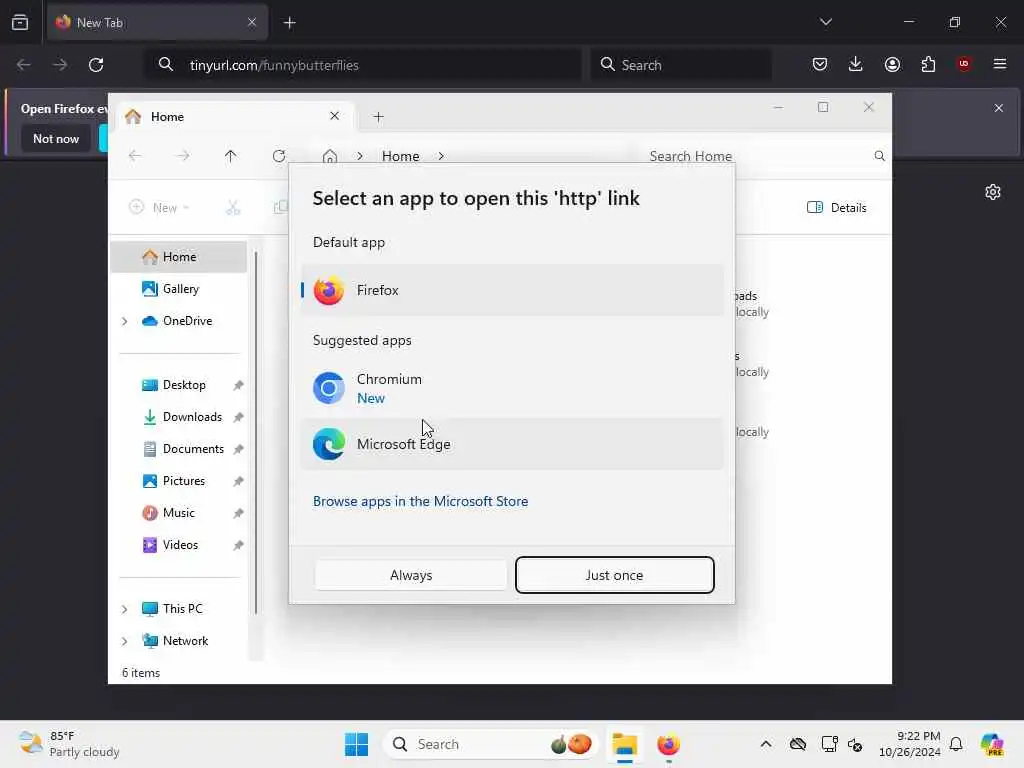Screen dimensions: 1024x768
Task: Open OneDrive in the navigation pane
Action: [x=179, y=321]
